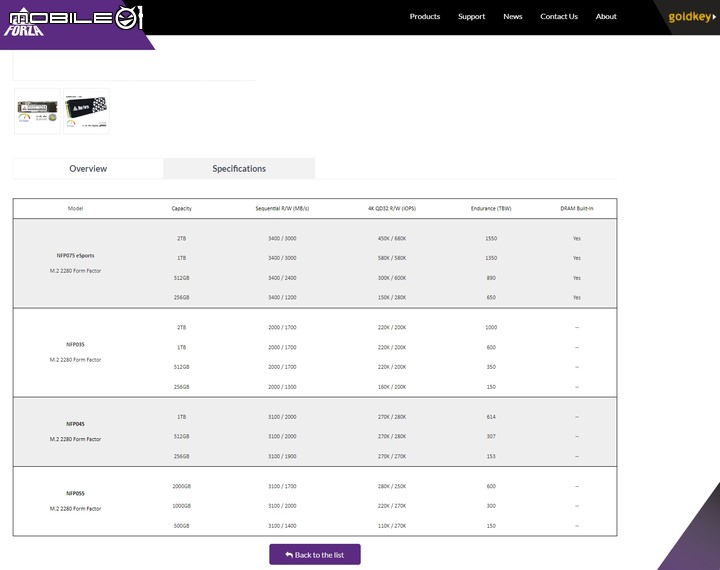Viewport: 720px width, 570px height.
Task: Click the 3100 / 1900 sequential speed cell
Action: (x=282, y=457)
